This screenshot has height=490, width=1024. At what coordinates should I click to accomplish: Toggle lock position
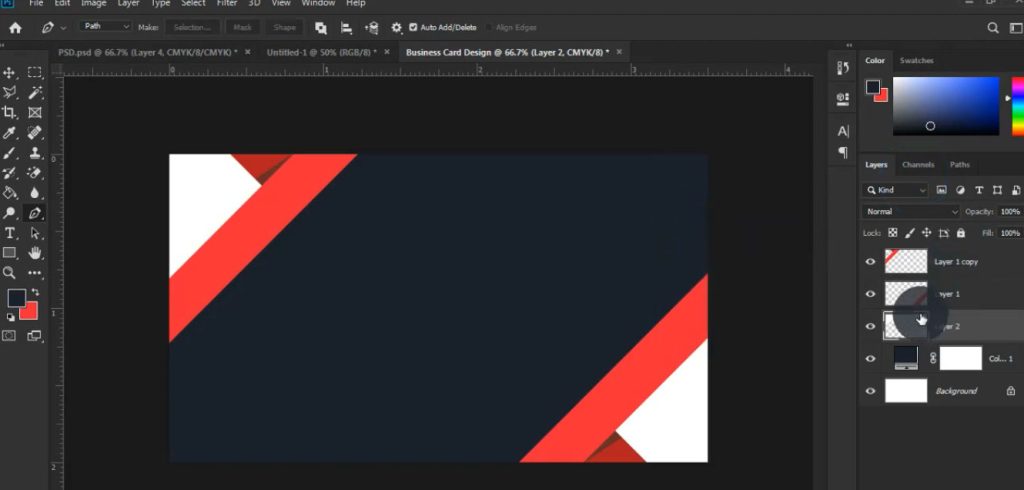pos(926,233)
